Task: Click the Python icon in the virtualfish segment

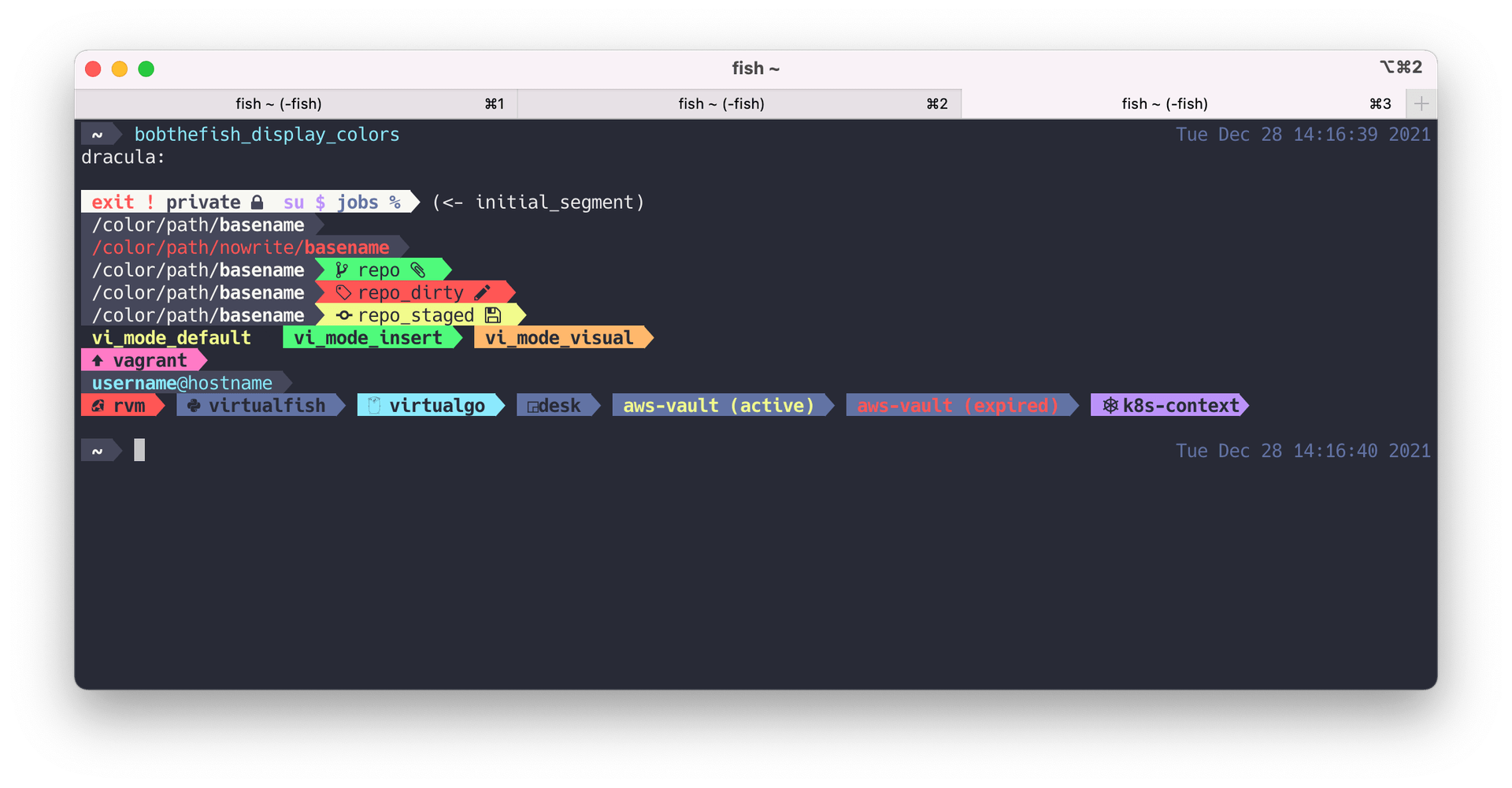Action: pyautogui.click(x=194, y=405)
